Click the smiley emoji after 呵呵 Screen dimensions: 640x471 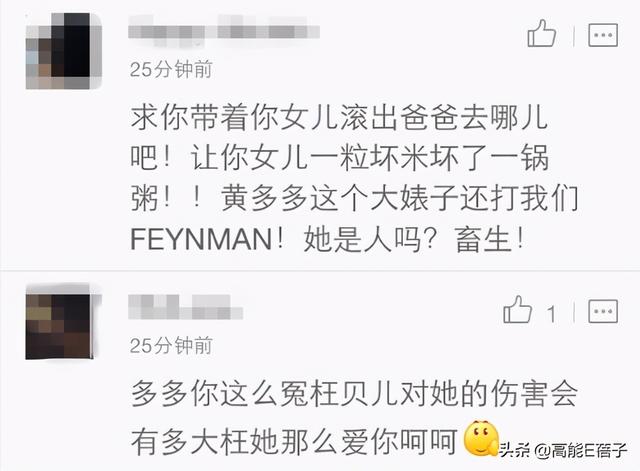tap(481, 438)
